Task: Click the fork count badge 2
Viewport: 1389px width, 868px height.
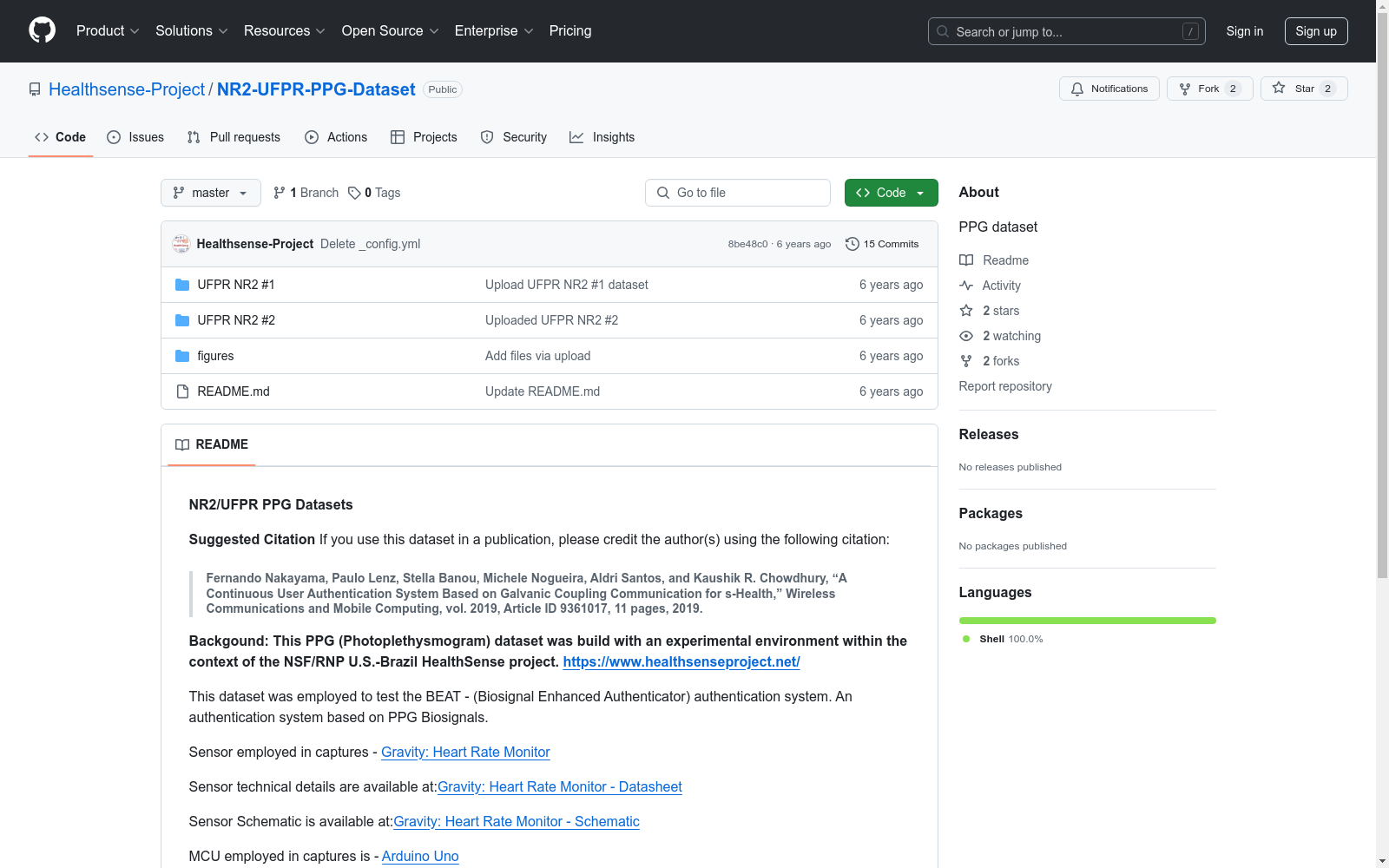Action: pos(1233,89)
